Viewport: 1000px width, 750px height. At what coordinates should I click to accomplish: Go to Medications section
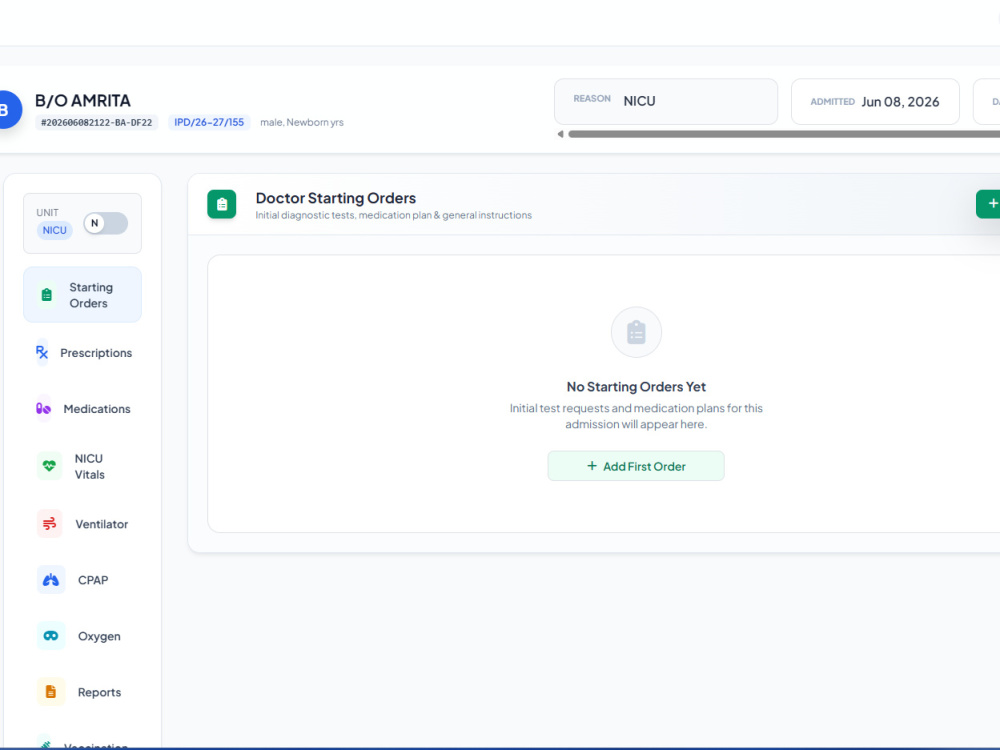click(x=82, y=408)
